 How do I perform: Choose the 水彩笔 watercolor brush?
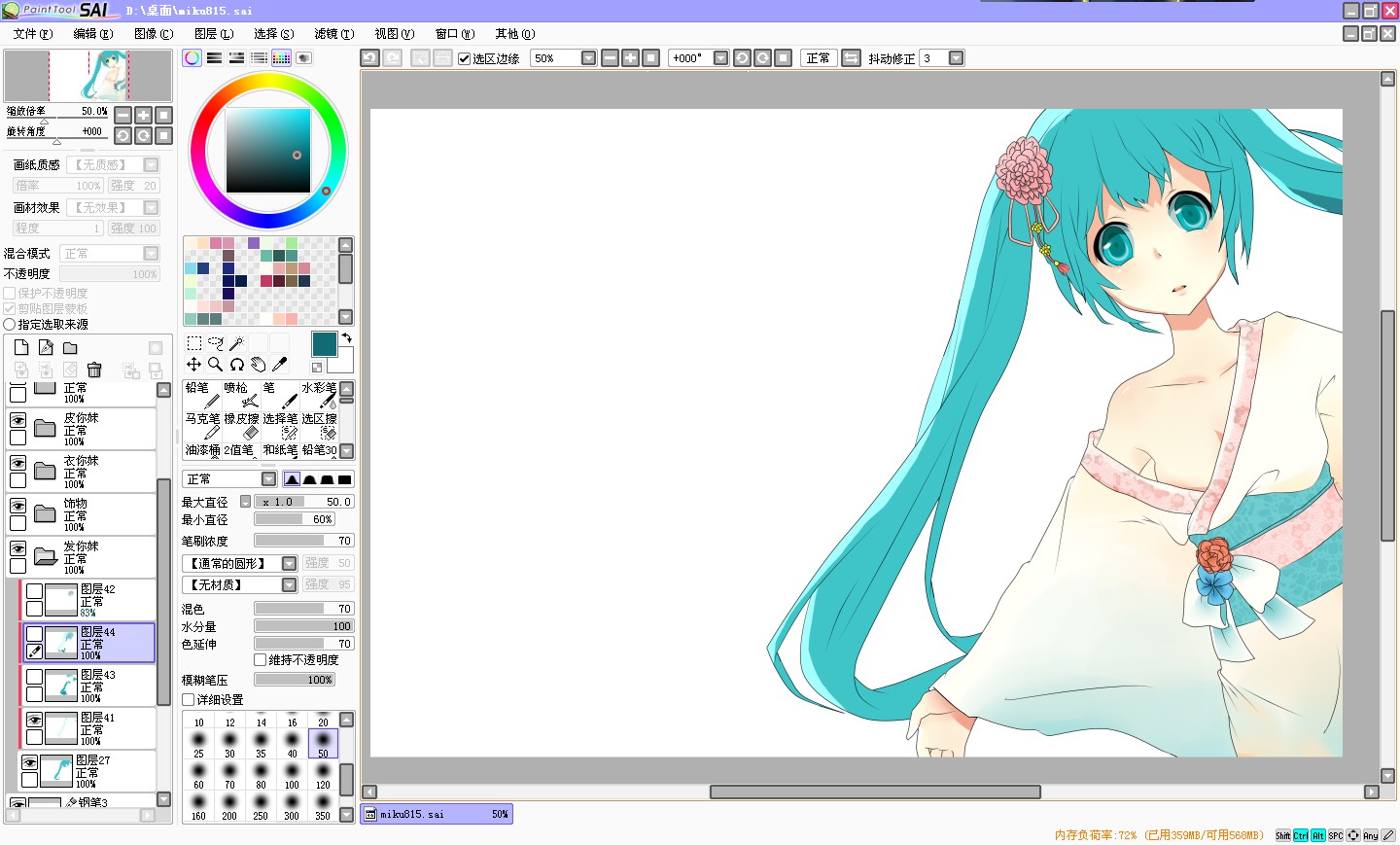point(319,395)
